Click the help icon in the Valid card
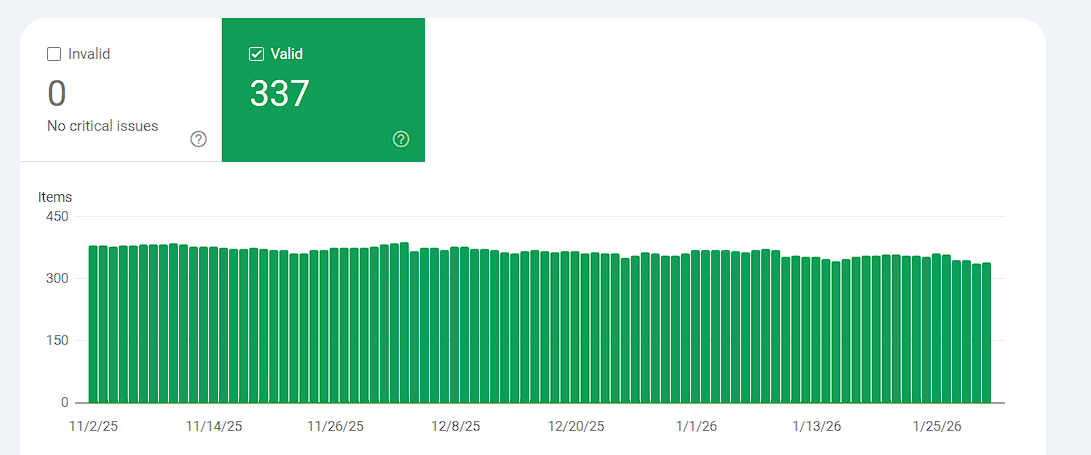1091x455 pixels. click(401, 139)
